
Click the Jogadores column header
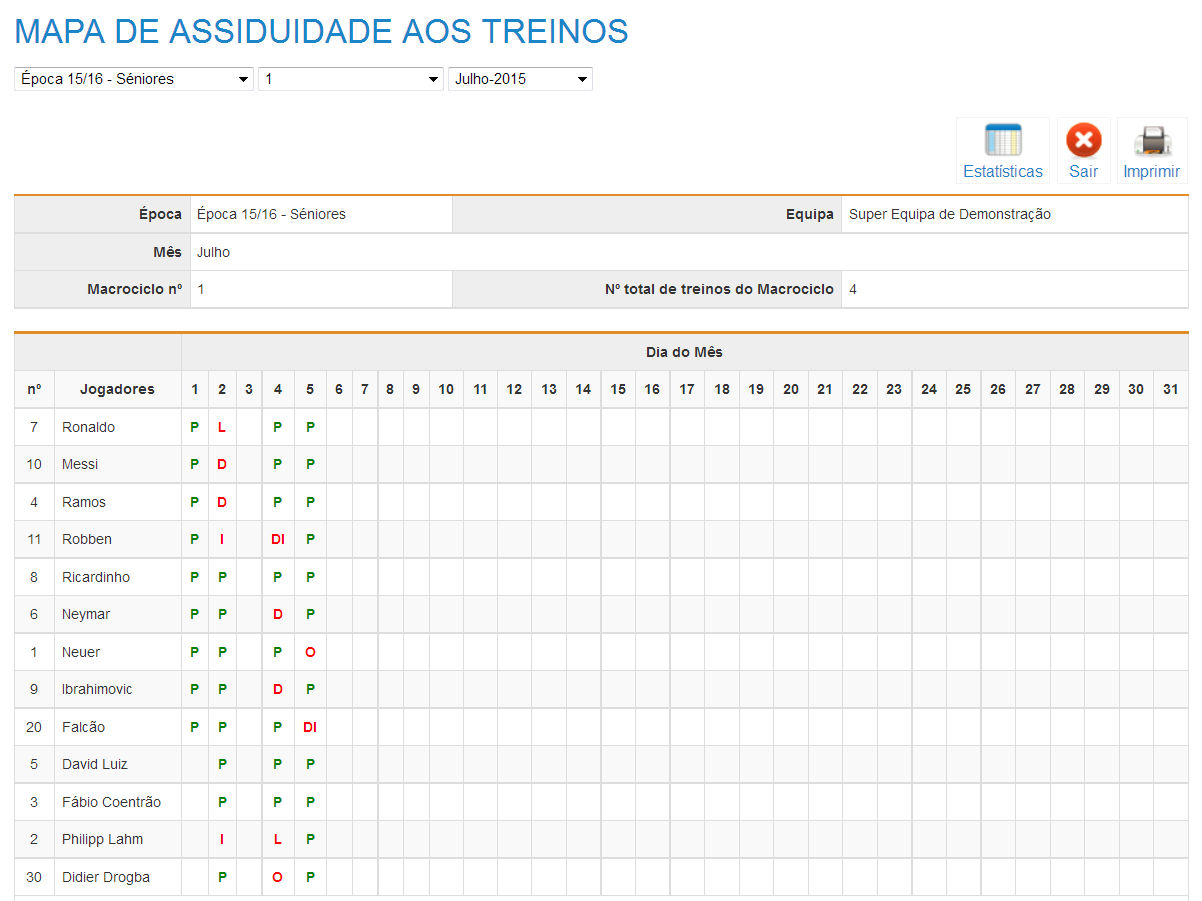click(117, 389)
